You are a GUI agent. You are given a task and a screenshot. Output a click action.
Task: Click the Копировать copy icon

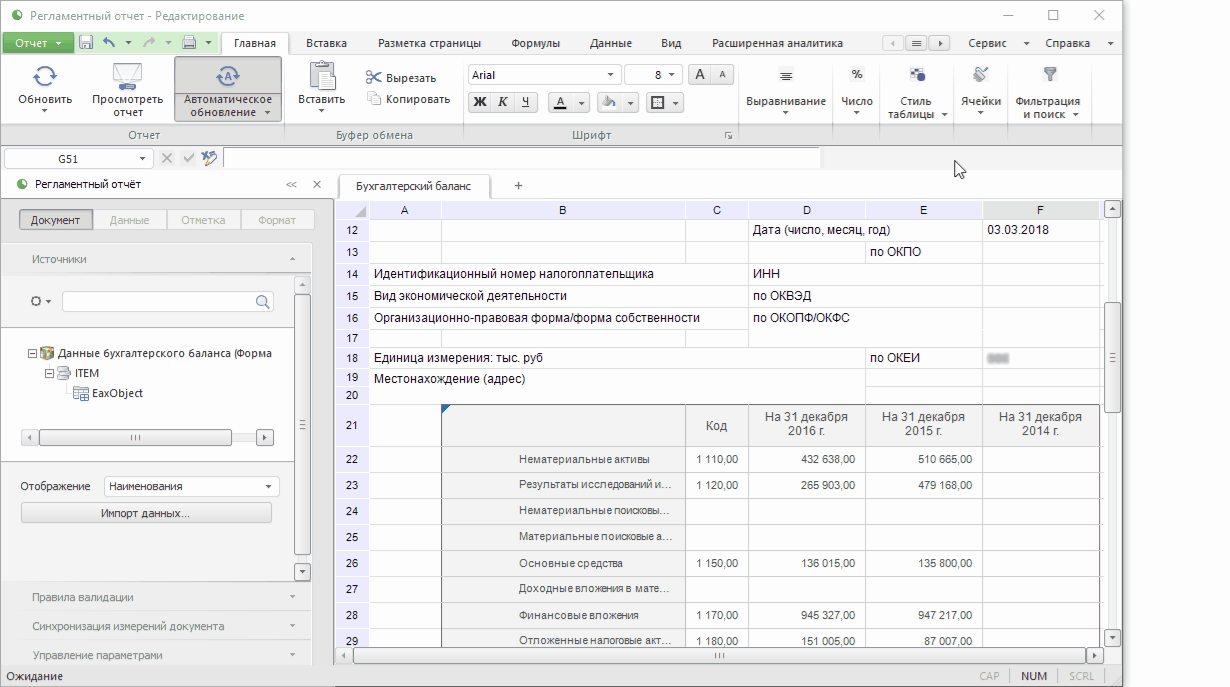tap(374, 99)
